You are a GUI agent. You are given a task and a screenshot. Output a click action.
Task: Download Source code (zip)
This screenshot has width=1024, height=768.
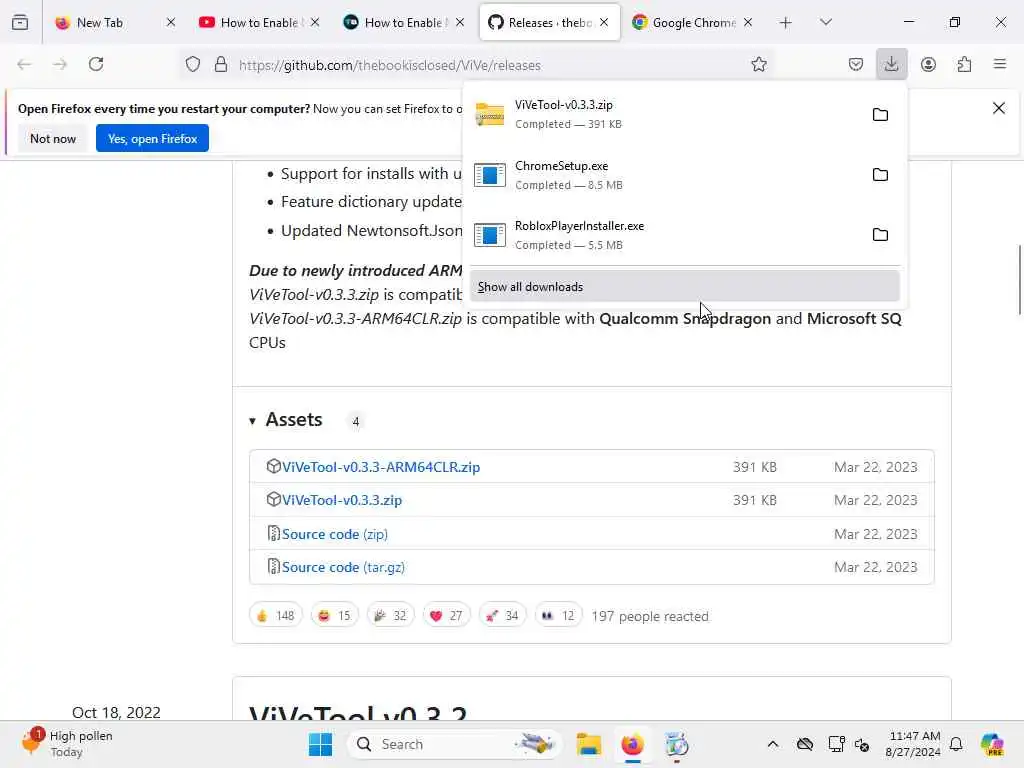(x=334, y=534)
